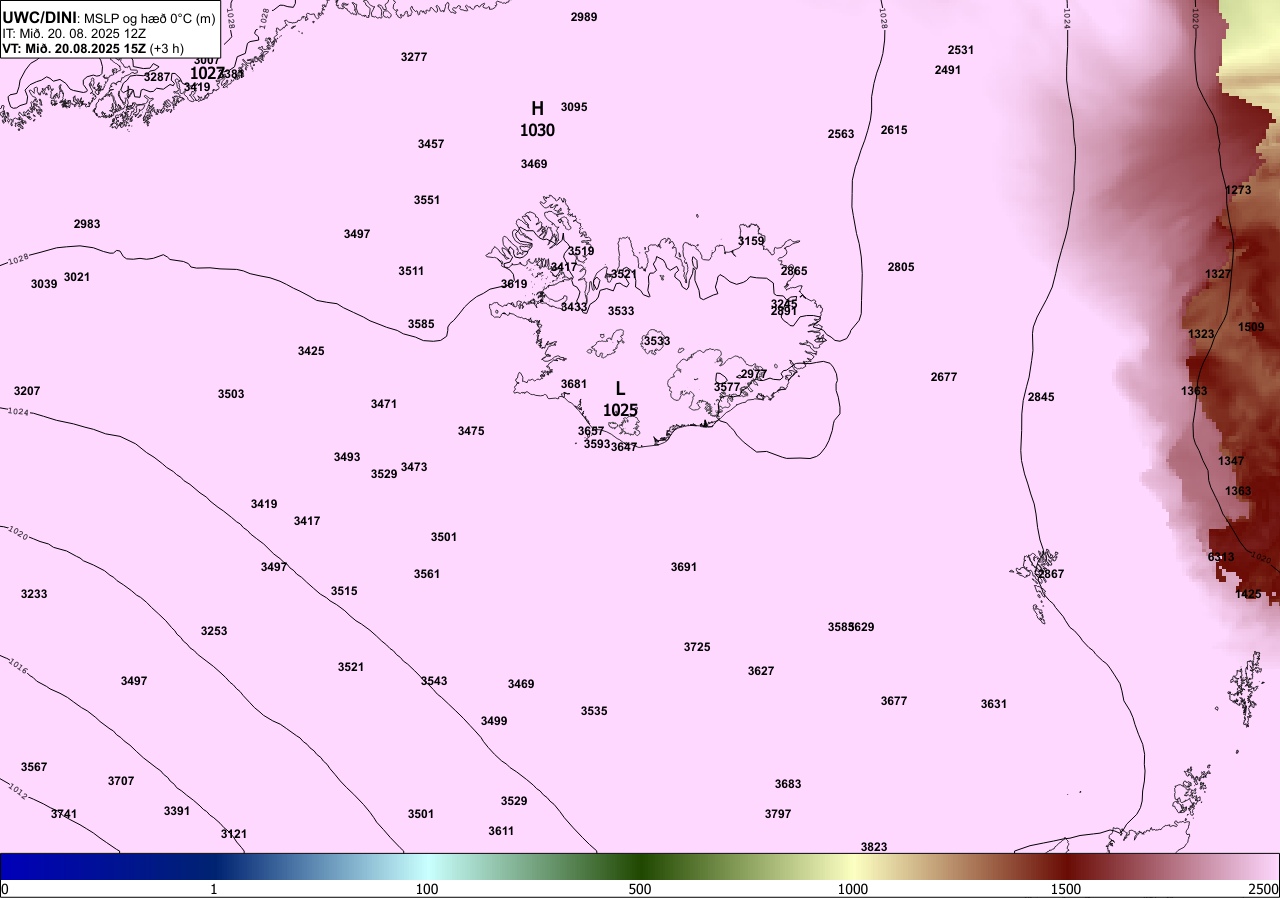Click the 3823 height label
1280x898 pixels.
pyautogui.click(x=874, y=847)
